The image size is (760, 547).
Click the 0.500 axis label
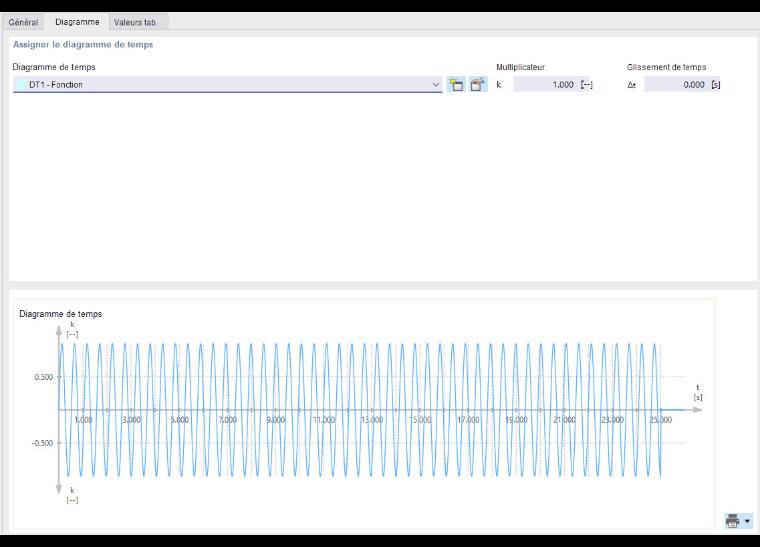(44, 377)
